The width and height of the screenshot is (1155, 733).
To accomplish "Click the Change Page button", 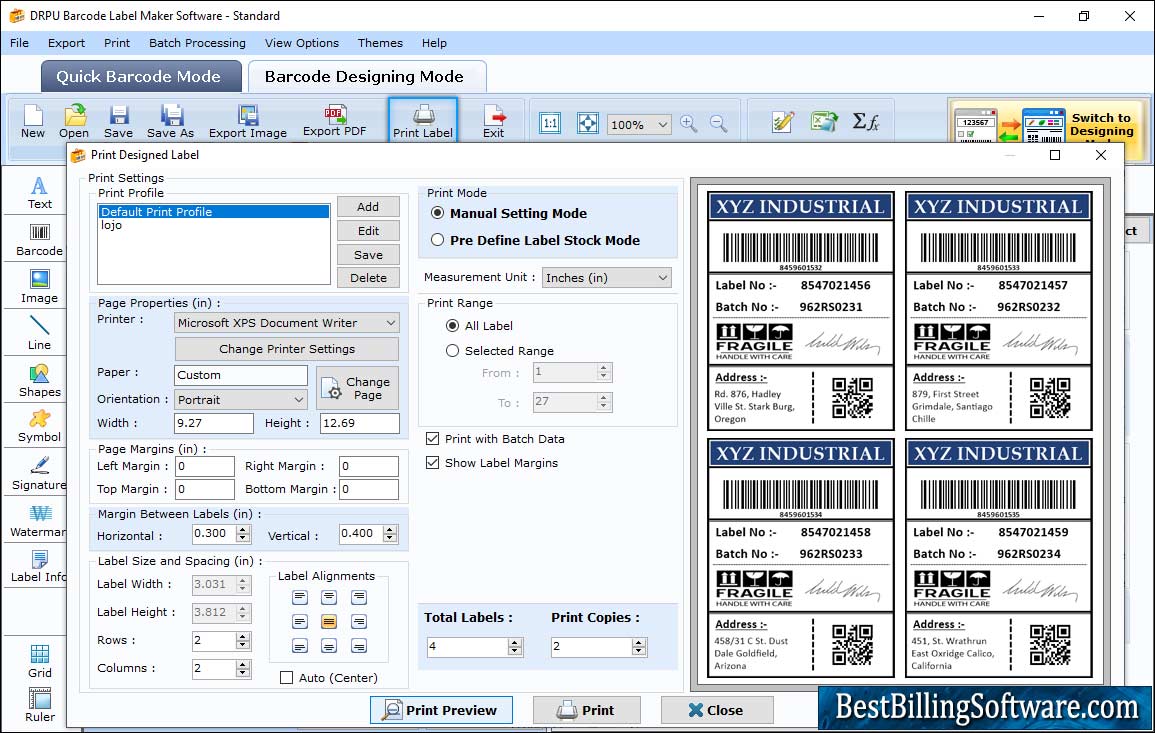I will (357, 388).
